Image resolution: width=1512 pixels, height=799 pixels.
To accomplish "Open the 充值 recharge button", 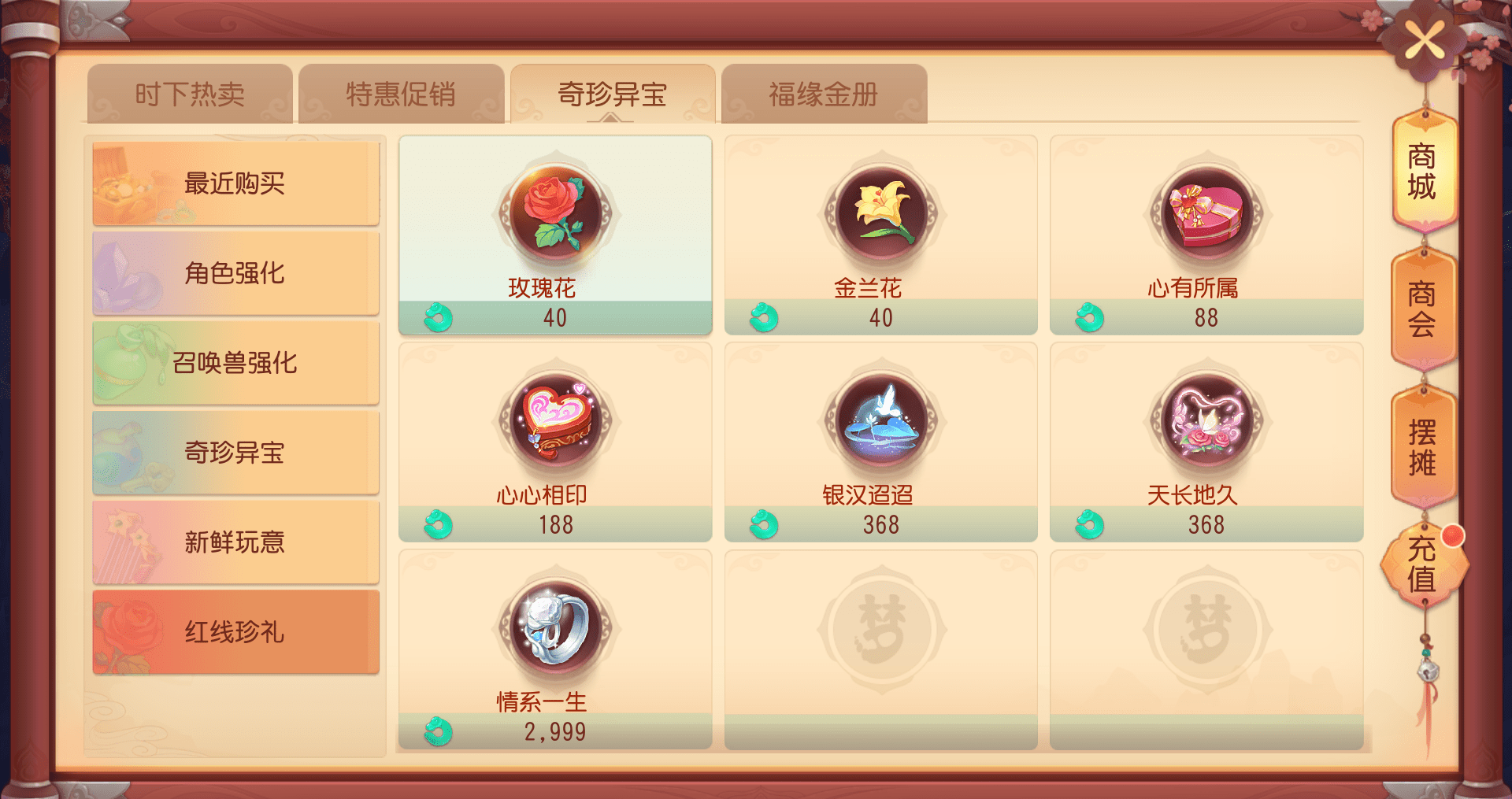I will coord(1422,564).
